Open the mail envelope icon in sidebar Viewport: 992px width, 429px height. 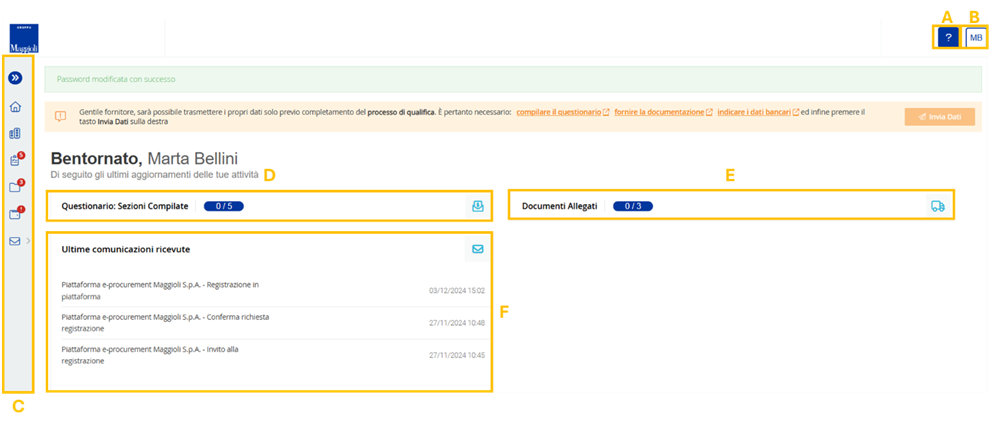(x=15, y=240)
